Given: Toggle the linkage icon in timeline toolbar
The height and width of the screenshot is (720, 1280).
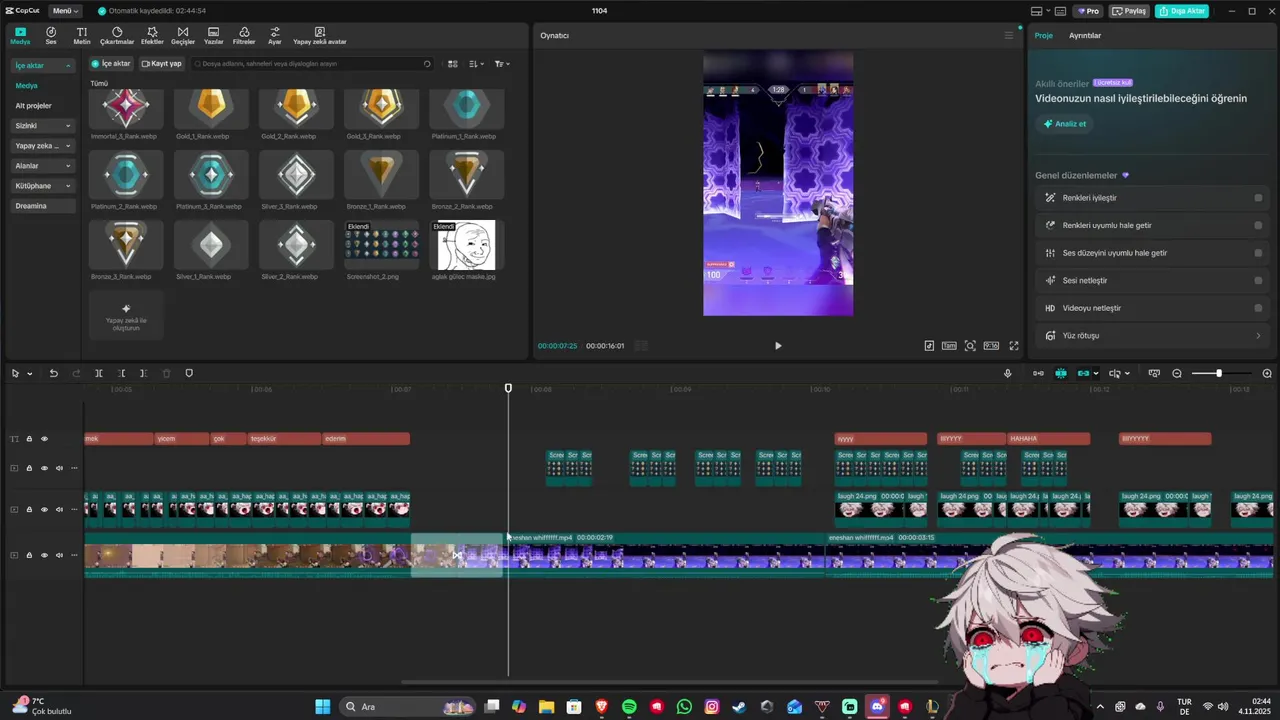Looking at the screenshot, I should coord(1083,373).
